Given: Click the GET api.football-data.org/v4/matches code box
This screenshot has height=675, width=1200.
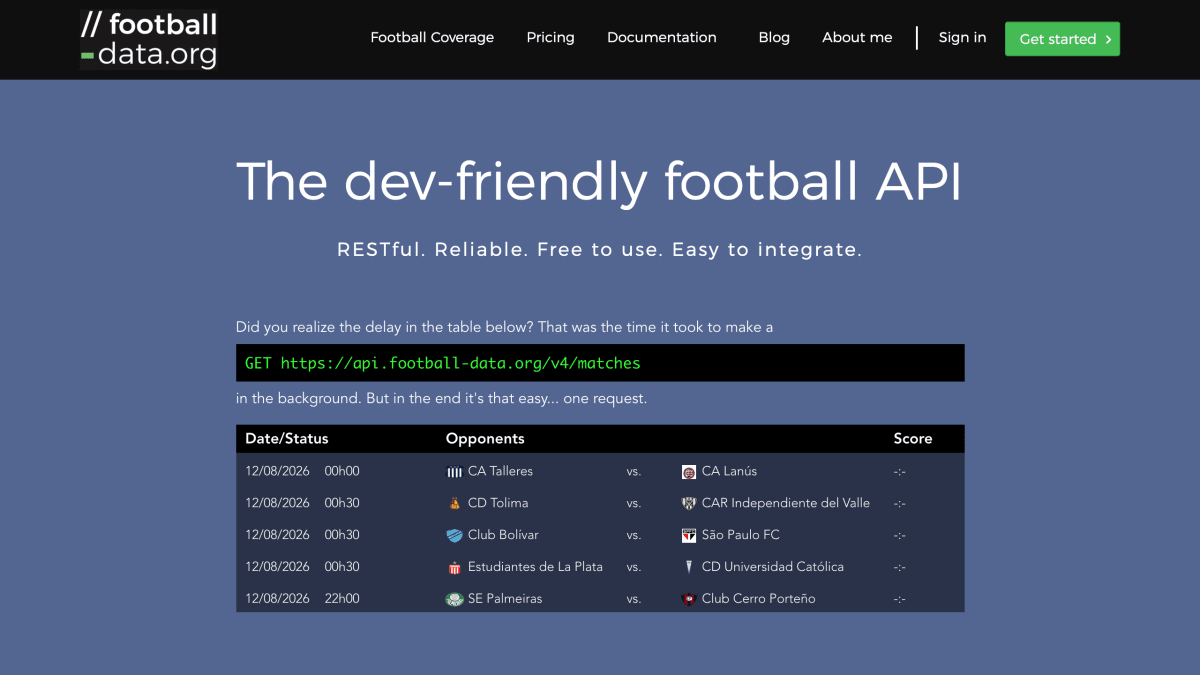Looking at the screenshot, I should tap(600, 363).
